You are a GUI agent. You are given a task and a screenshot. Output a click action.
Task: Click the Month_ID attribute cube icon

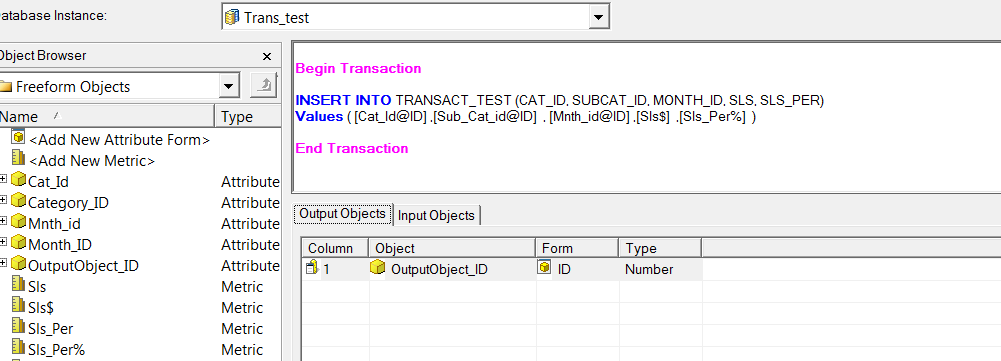19,243
